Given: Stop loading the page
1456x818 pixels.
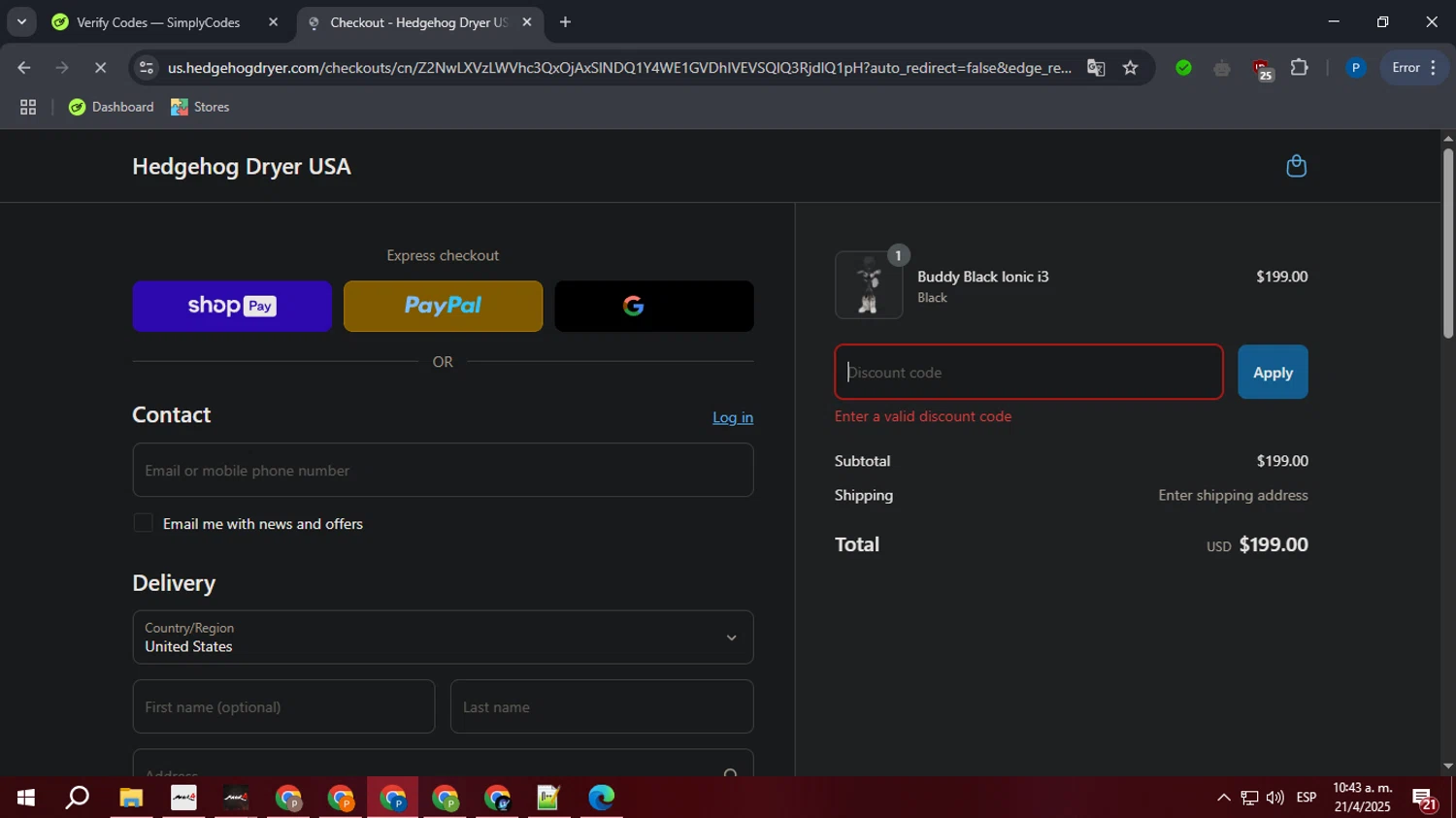Looking at the screenshot, I should tap(100, 68).
